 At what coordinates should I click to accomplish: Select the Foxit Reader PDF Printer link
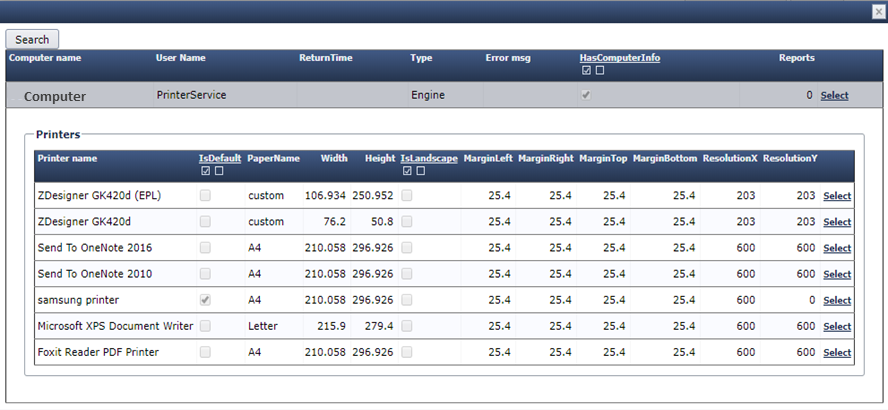[x=837, y=352]
